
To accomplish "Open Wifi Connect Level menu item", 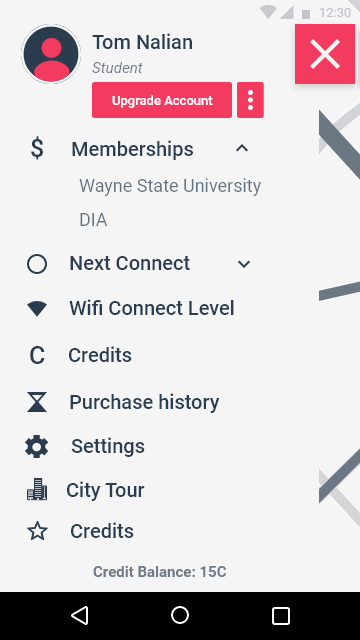I will click(x=151, y=309).
